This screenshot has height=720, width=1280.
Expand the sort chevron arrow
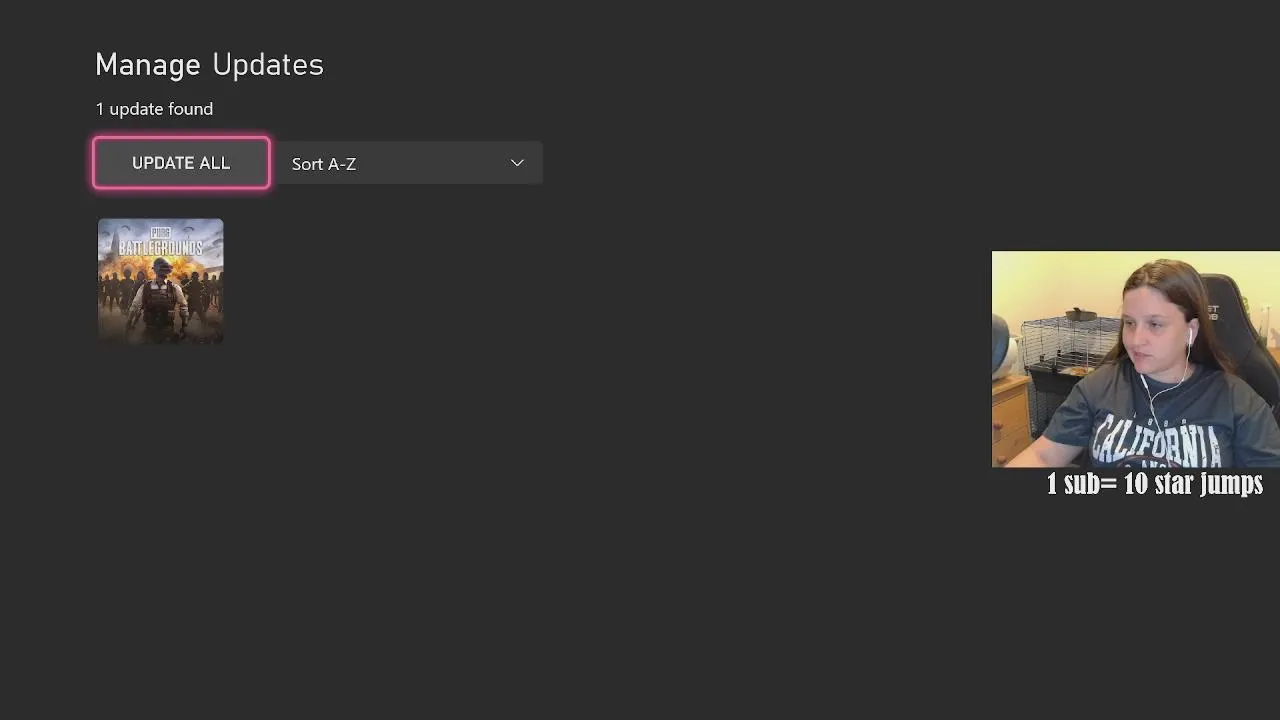517,163
